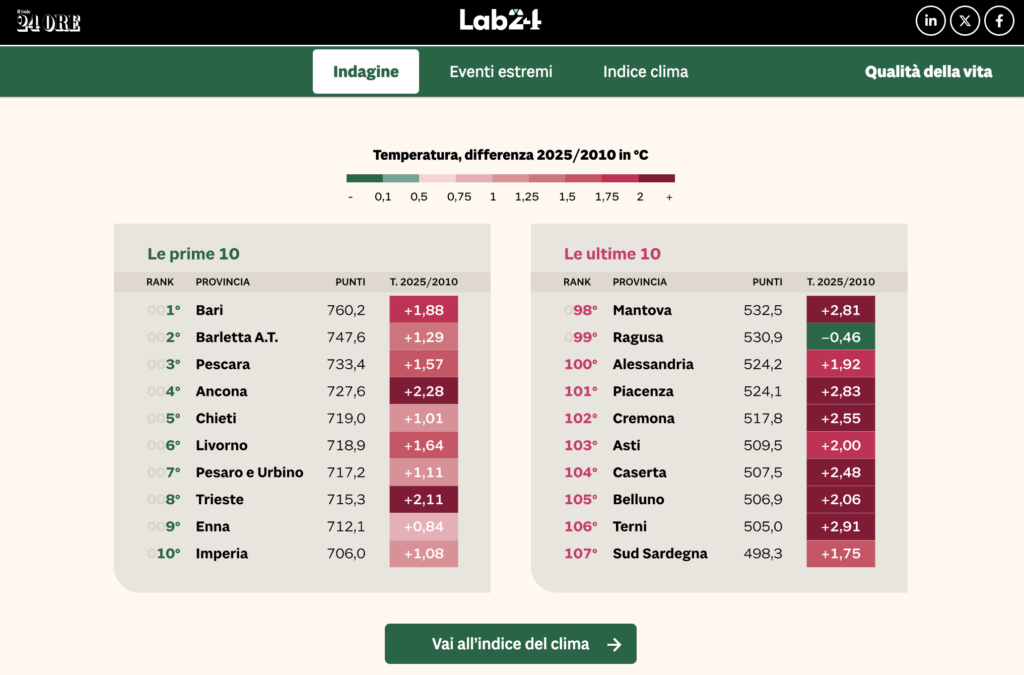Viewport: 1024px width, 675px height.
Task: Click the PROVINCIA column header
Action: (222, 282)
